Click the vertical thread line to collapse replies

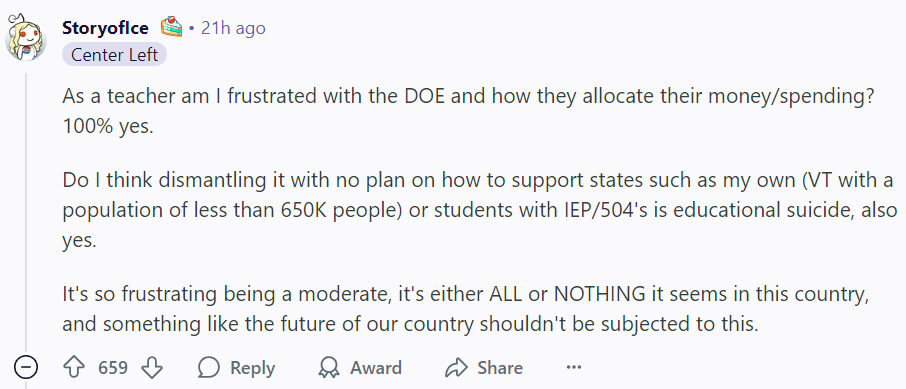point(26,214)
